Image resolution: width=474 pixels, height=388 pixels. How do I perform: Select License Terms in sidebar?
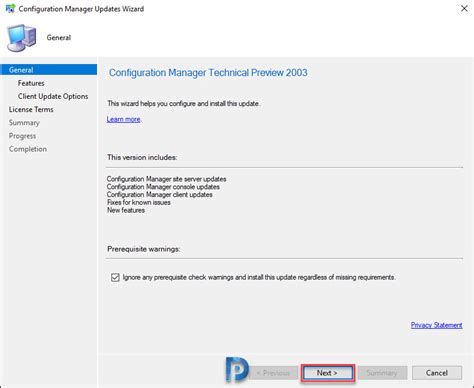pyautogui.click(x=31, y=109)
